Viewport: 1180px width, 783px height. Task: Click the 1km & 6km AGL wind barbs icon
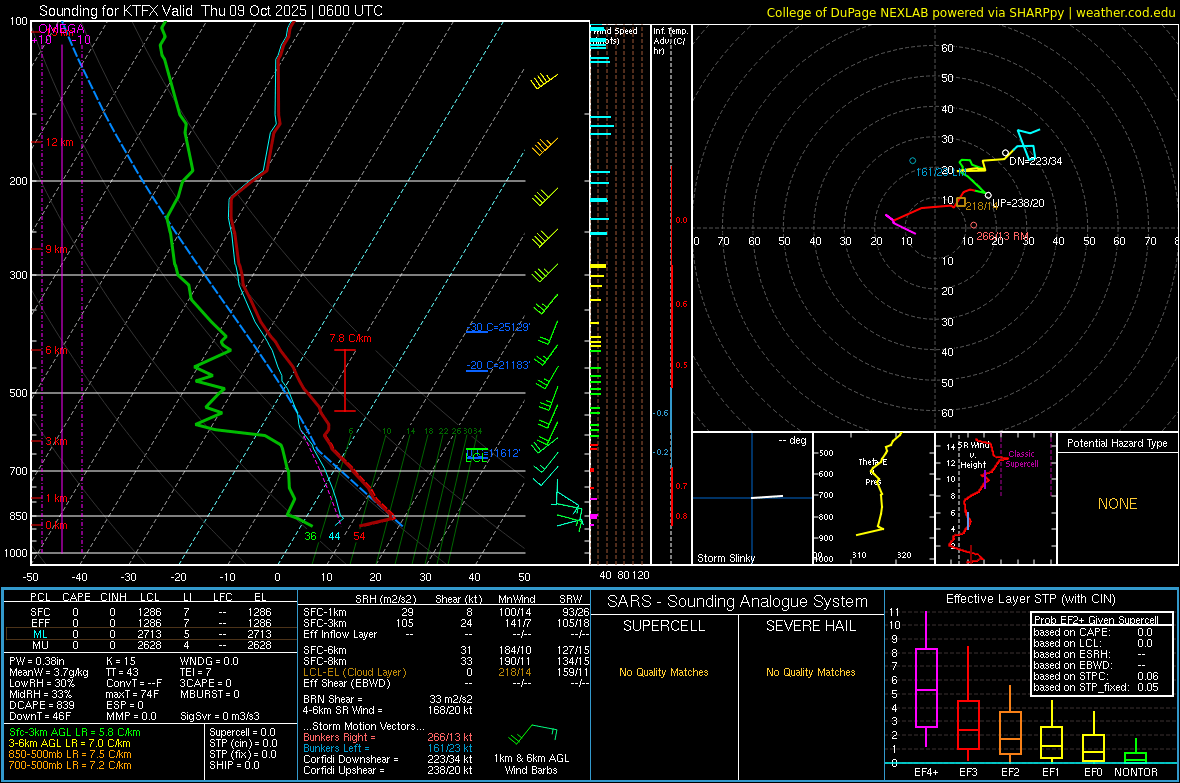tap(532, 733)
